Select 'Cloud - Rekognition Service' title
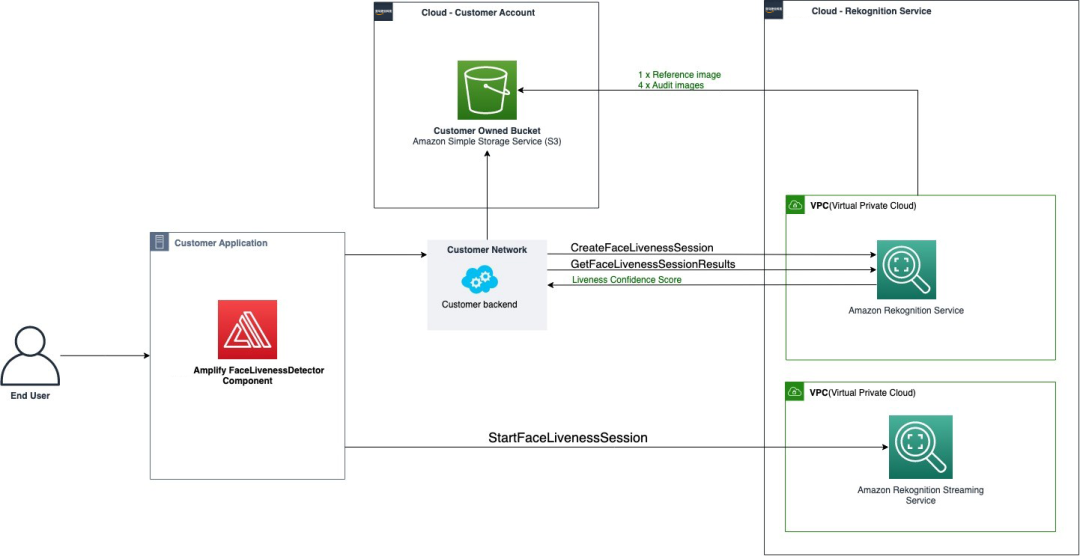 pyautogui.click(x=871, y=12)
